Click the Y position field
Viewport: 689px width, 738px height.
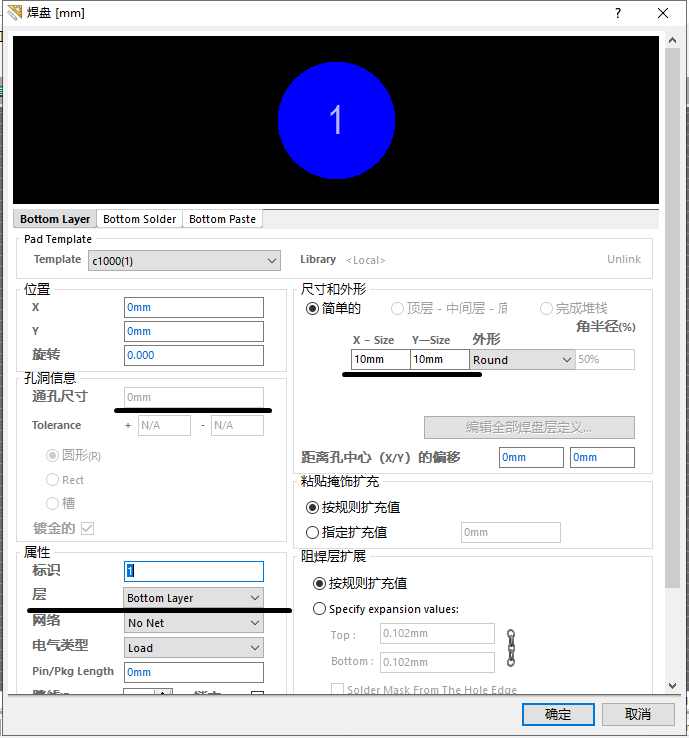(194, 331)
